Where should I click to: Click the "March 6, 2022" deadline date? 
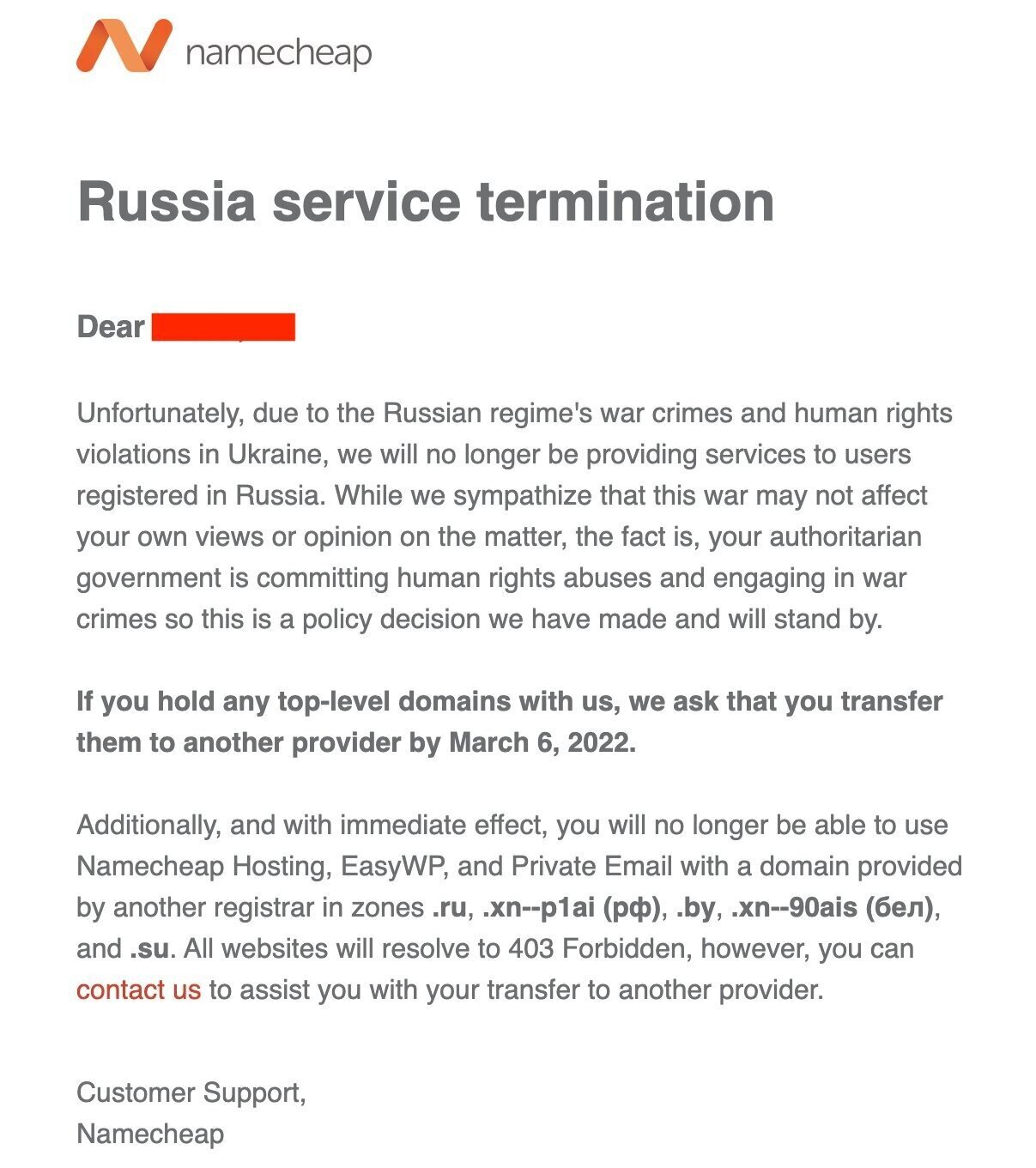(x=542, y=742)
